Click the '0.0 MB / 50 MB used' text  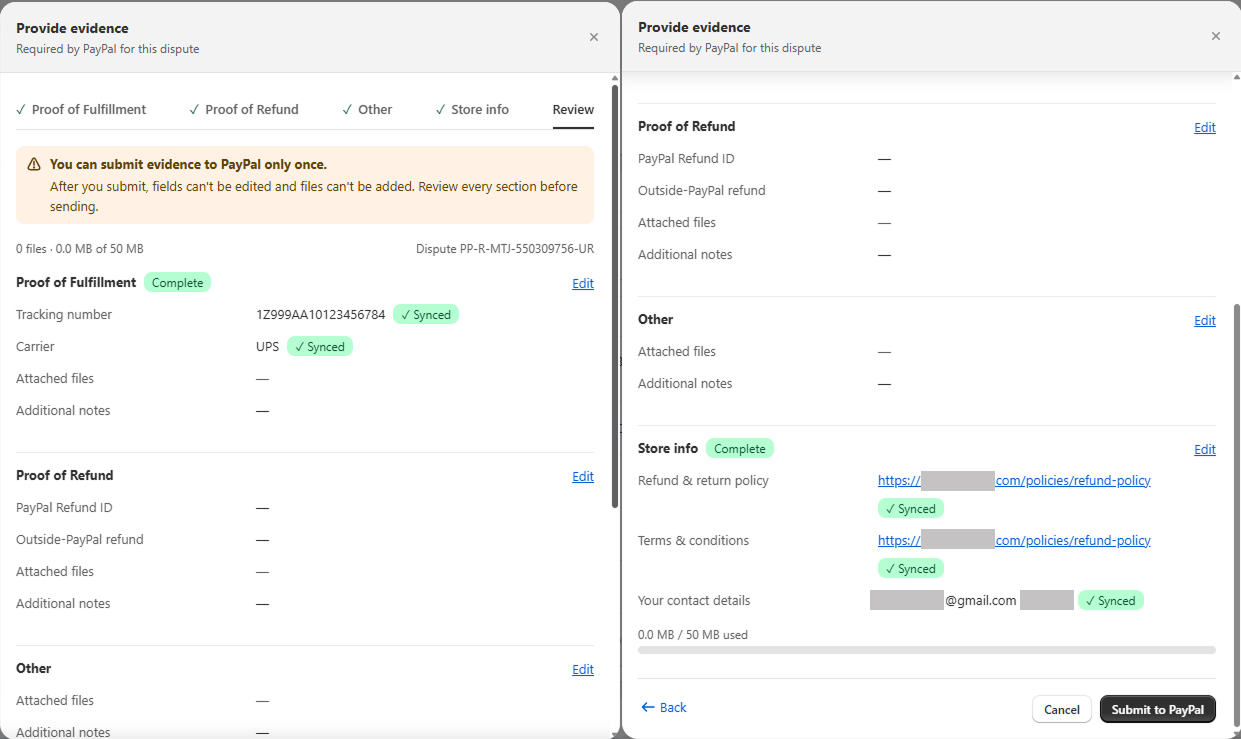tap(693, 635)
